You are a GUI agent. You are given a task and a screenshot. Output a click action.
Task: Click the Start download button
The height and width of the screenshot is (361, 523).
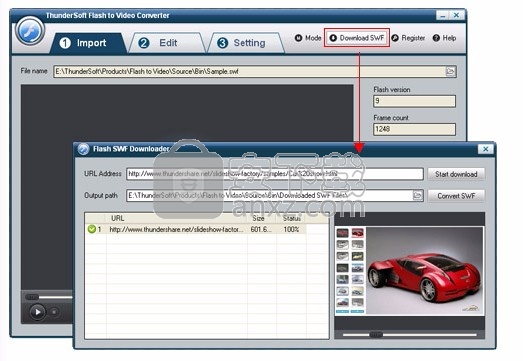pyautogui.click(x=456, y=174)
